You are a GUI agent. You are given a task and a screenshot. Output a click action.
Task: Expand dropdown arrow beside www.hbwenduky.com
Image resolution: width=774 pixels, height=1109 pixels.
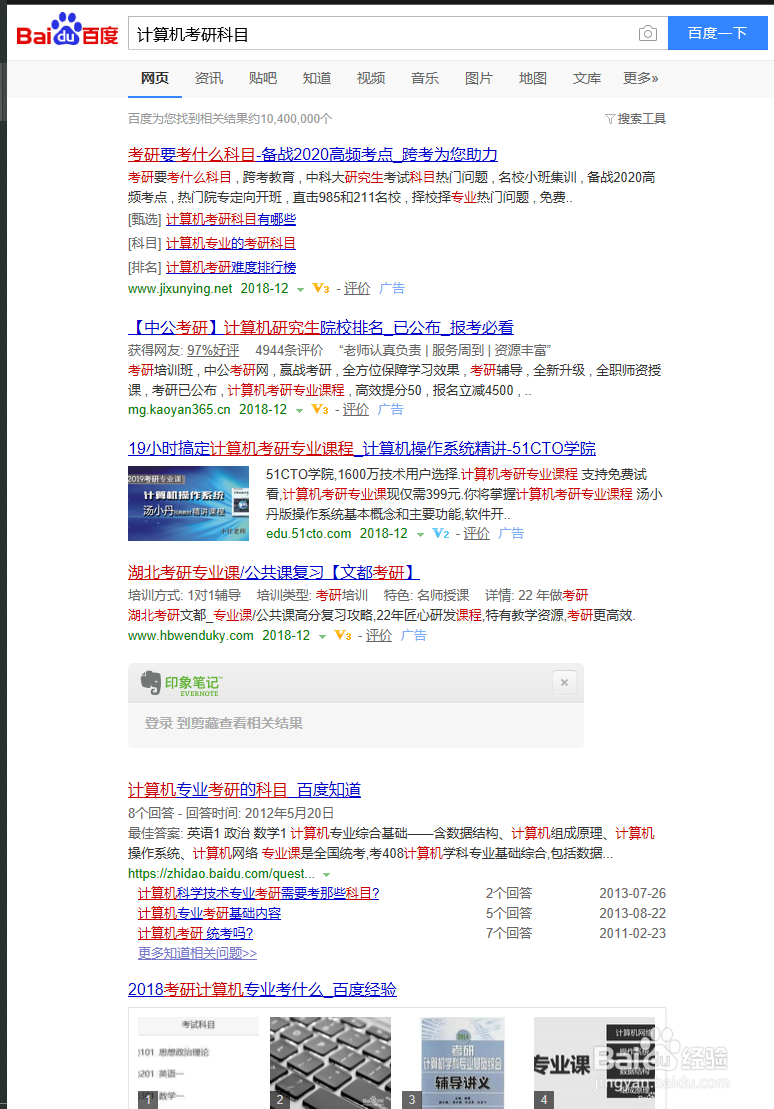(x=322, y=637)
